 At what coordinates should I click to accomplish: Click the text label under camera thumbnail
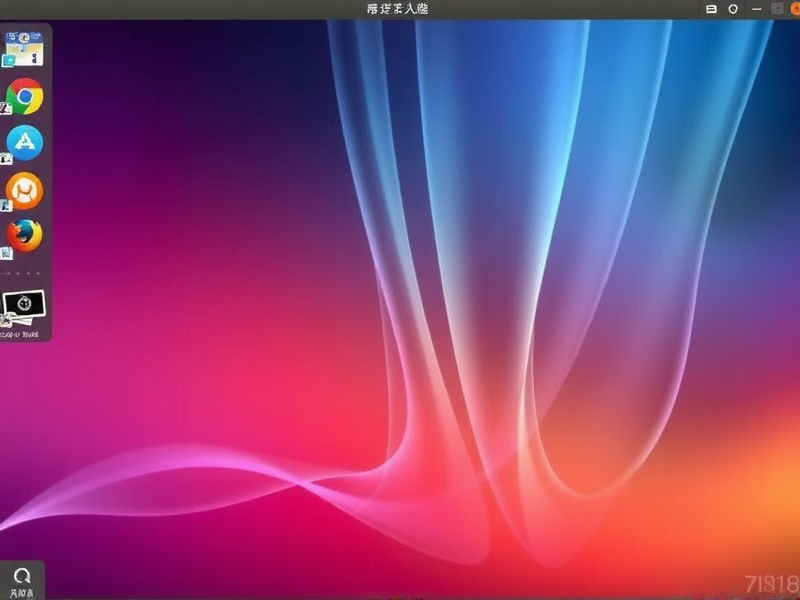(25, 333)
